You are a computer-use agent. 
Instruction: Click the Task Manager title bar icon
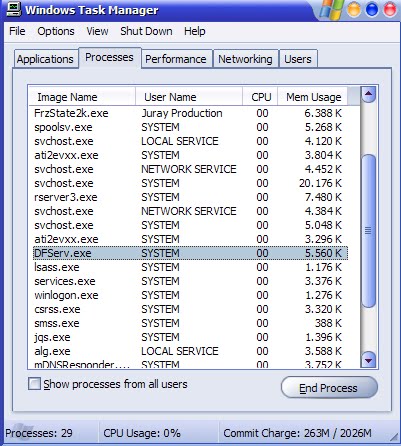13,9
